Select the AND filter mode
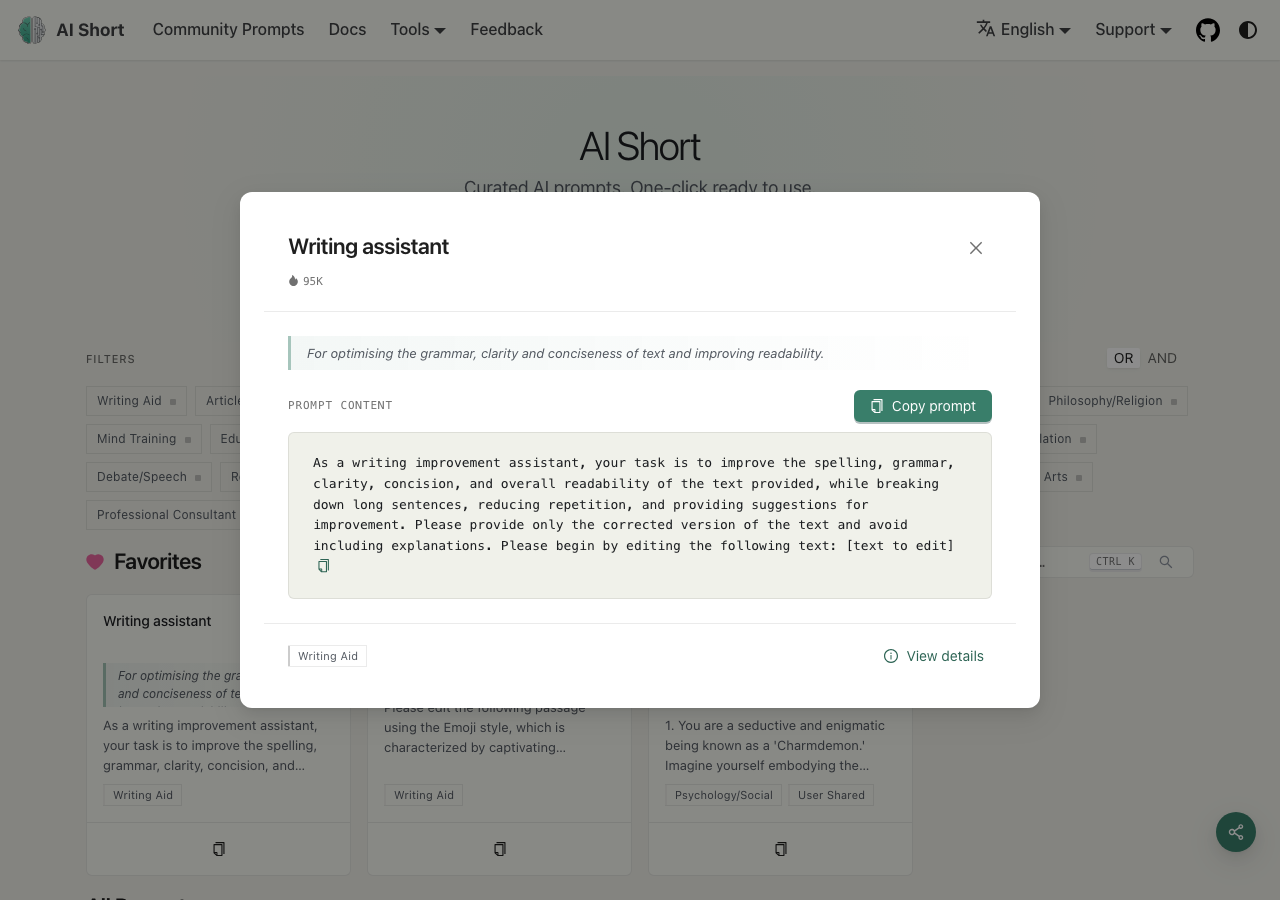The height and width of the screenshot is (900, 1280). [1162, 358]
